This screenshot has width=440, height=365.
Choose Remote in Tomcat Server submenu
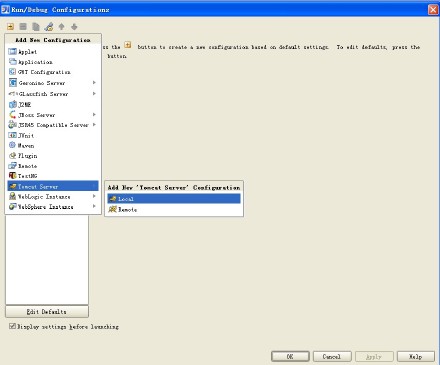point(174,209)
